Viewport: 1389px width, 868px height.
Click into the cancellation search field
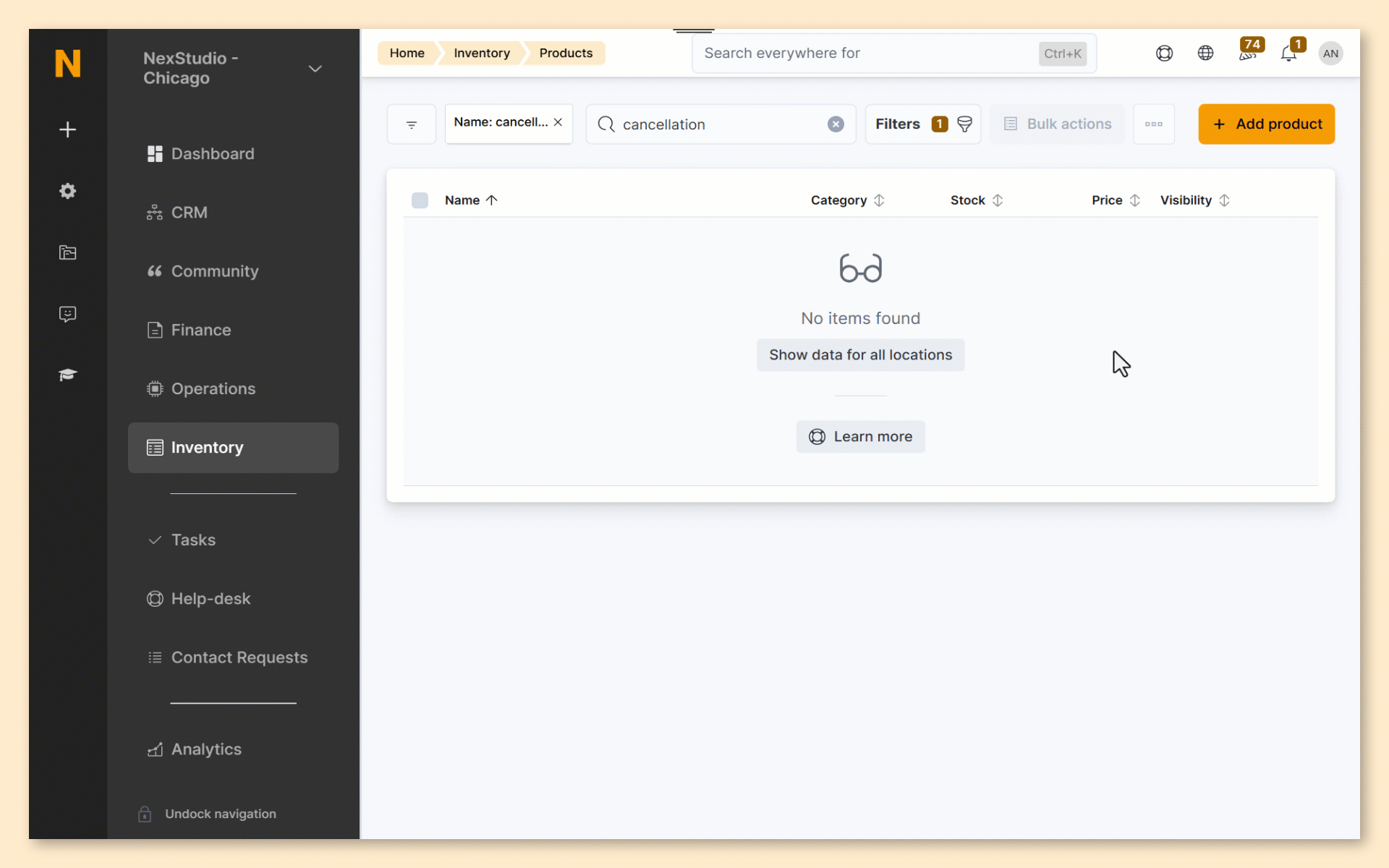[x=721, y=124]
